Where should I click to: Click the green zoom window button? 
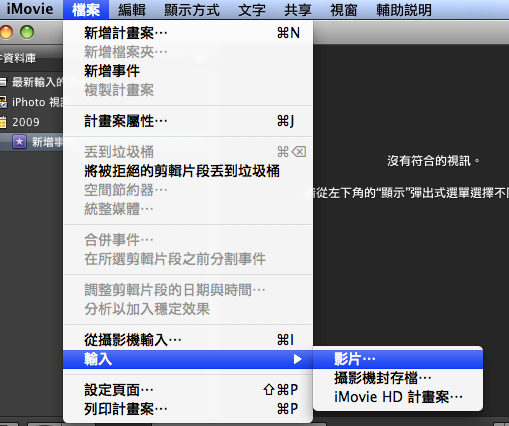tap(27, 32)
